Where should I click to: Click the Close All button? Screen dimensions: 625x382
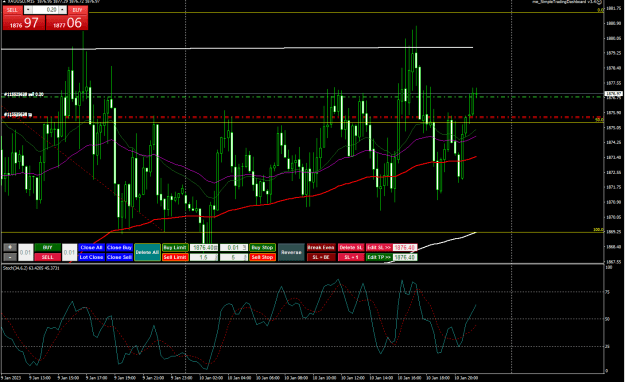(x=91, y=247)
